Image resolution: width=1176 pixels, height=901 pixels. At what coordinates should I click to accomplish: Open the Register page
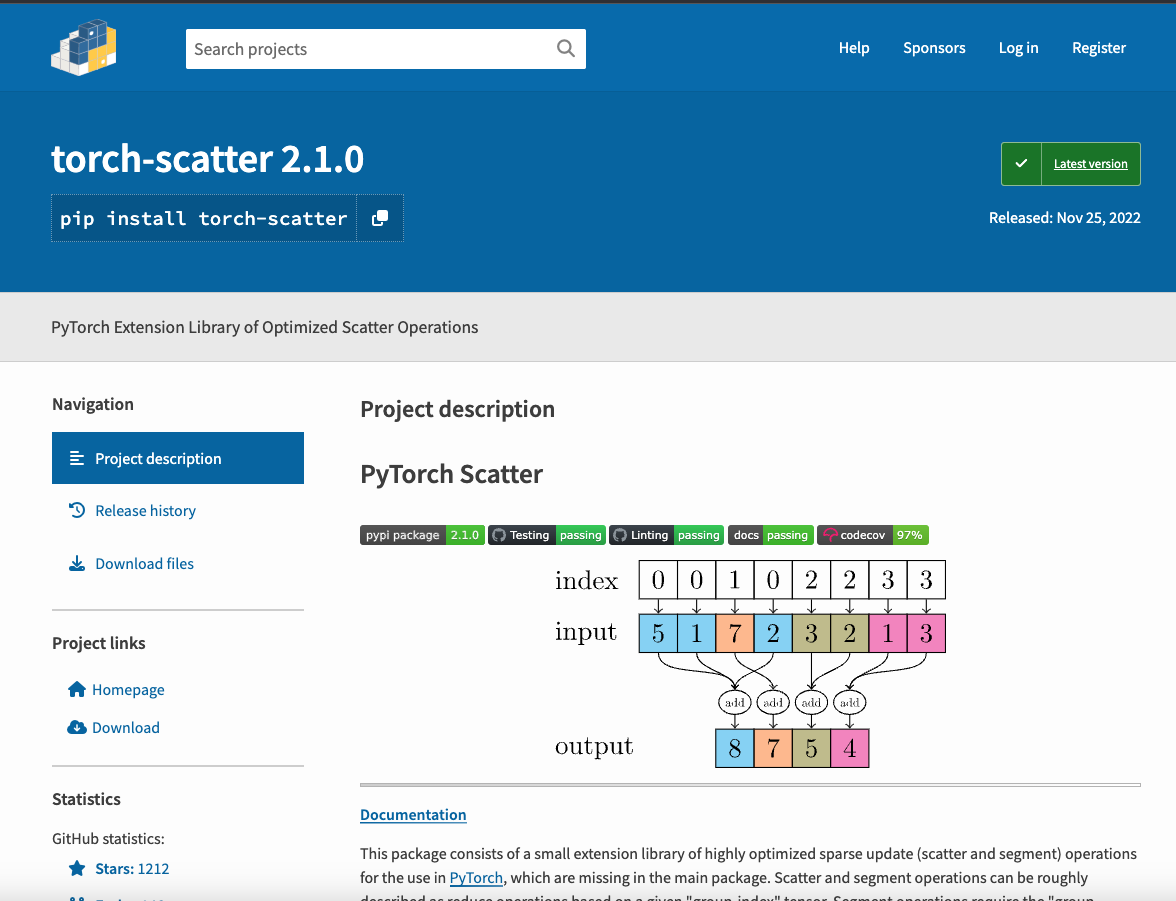1099,48
